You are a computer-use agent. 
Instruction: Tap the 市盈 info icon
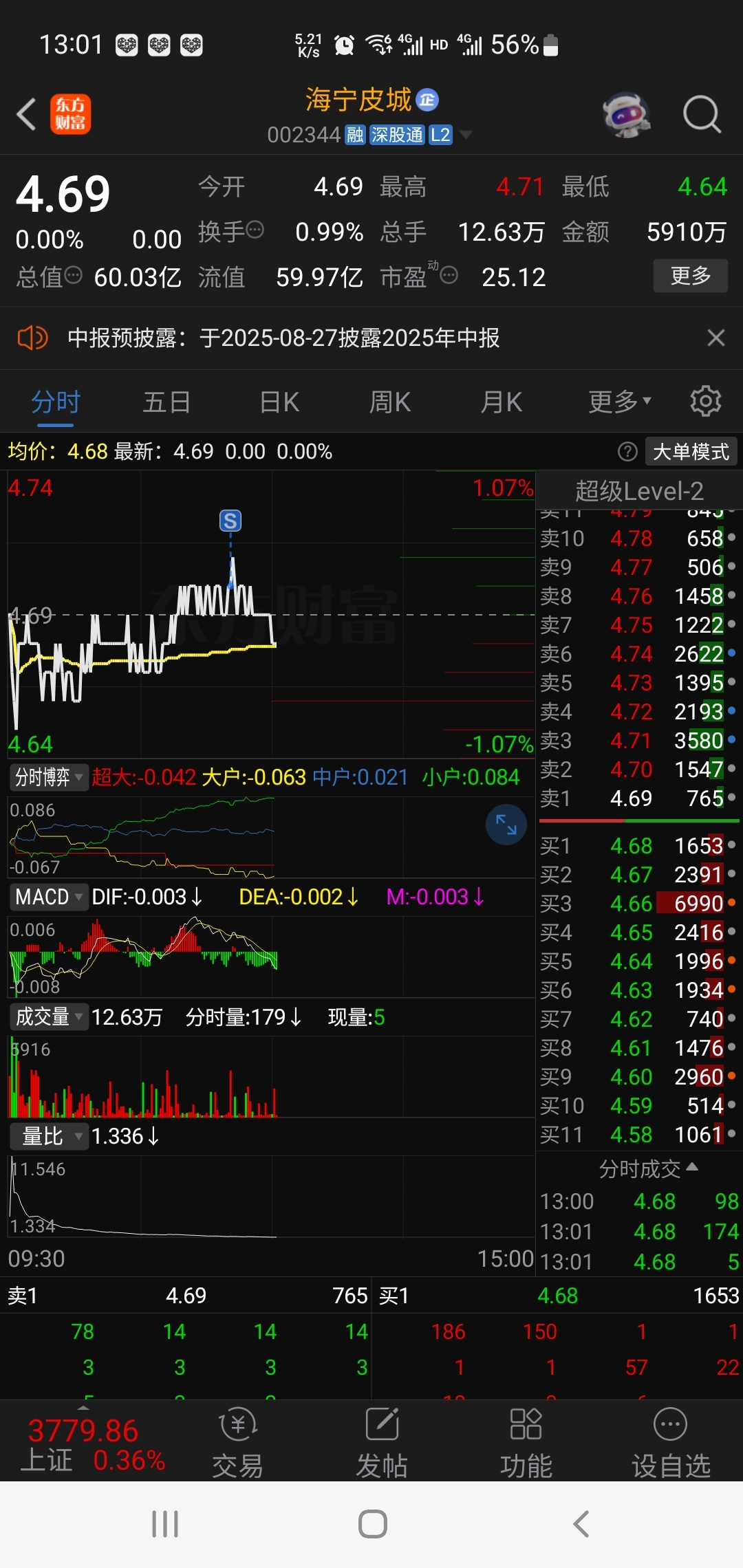tap(449, 276)
